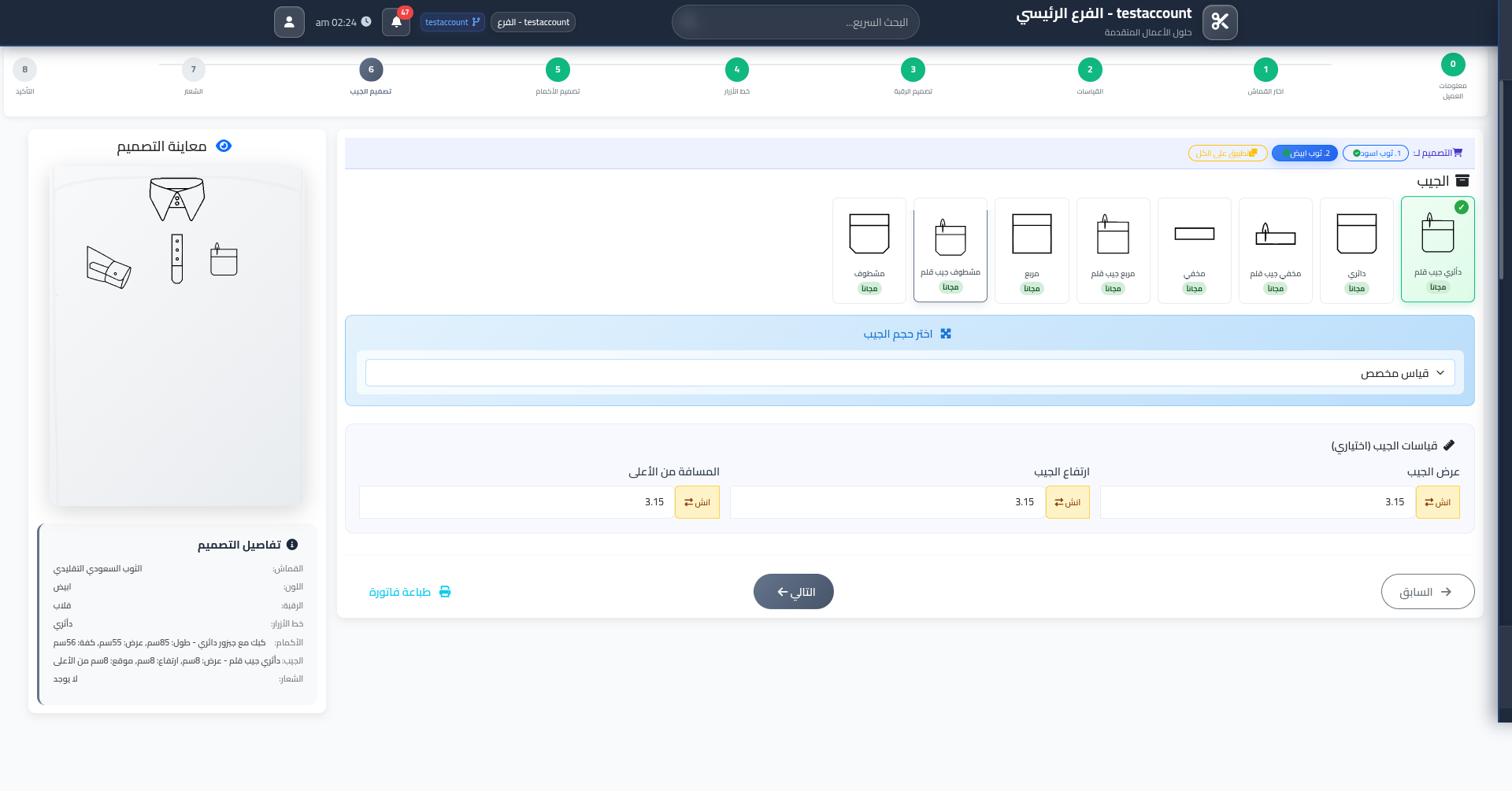Viewport: 1512px width, 791px height.
Task: Toggle the انش unit for عرض الجيب
Action: pos(1437,501)
